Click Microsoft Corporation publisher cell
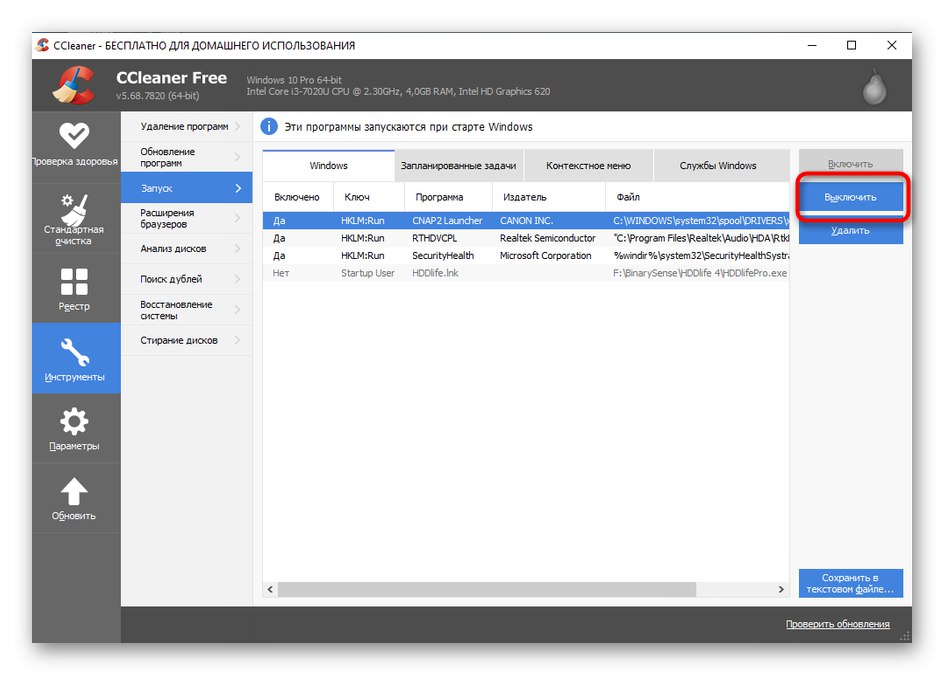The width and height of the screenshot is (944, 675). (x=545, y=255)
